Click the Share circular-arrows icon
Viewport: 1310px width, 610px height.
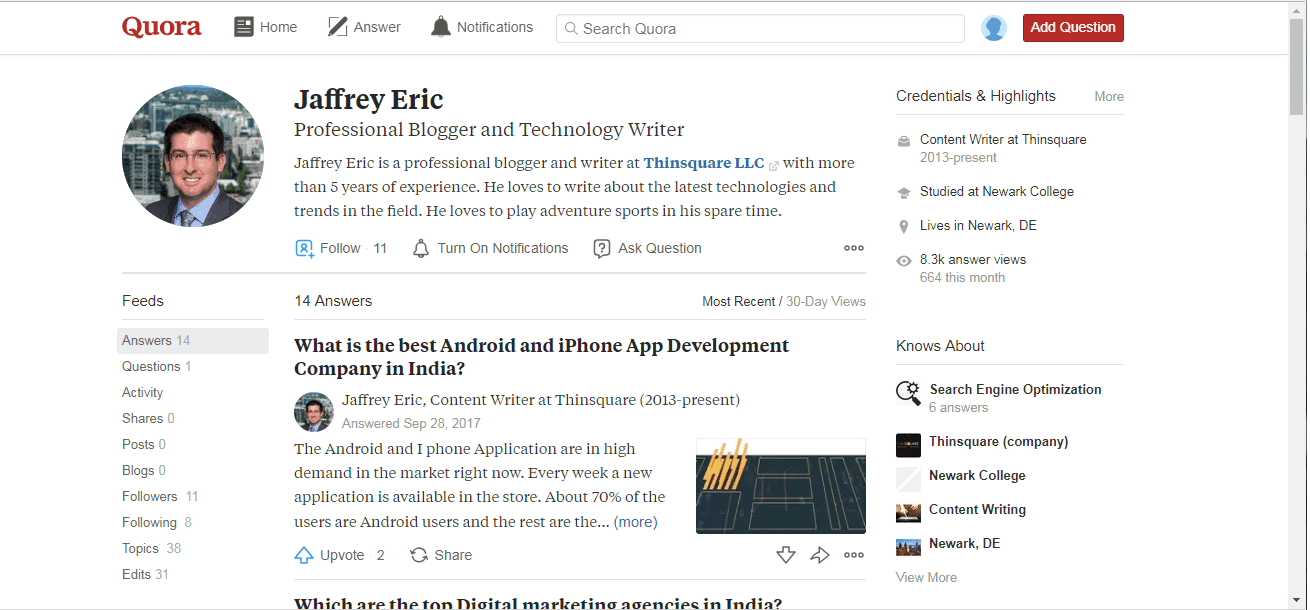point(419,555)
